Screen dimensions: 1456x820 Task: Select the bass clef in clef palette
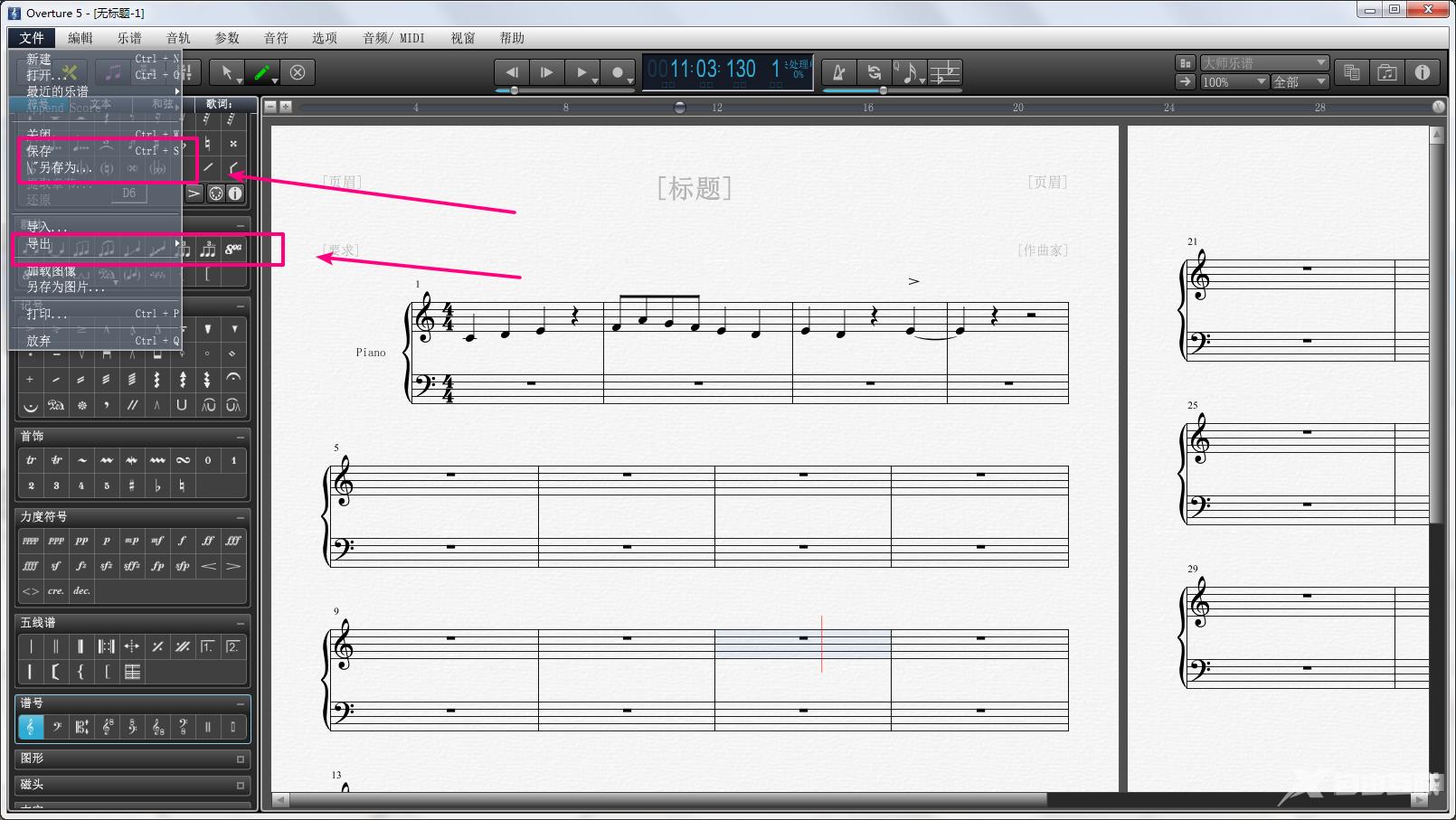[56, 727]
